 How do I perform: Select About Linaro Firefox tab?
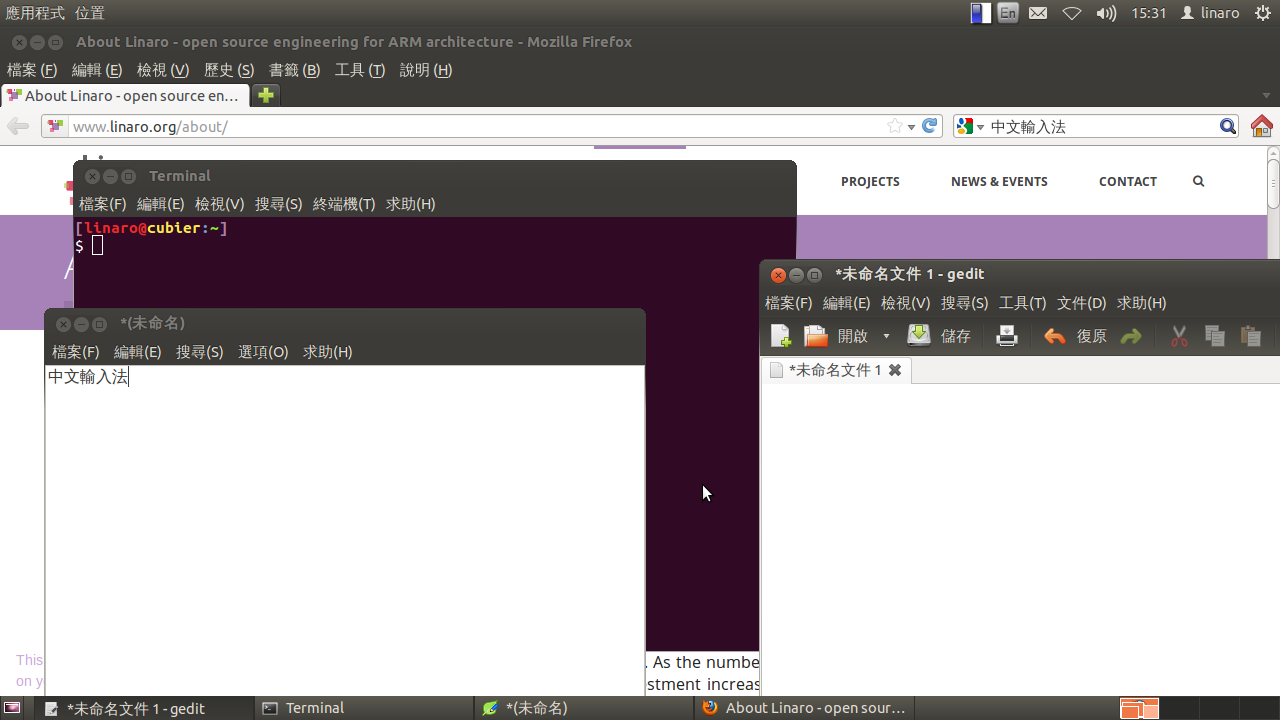[x=125, y=96]
